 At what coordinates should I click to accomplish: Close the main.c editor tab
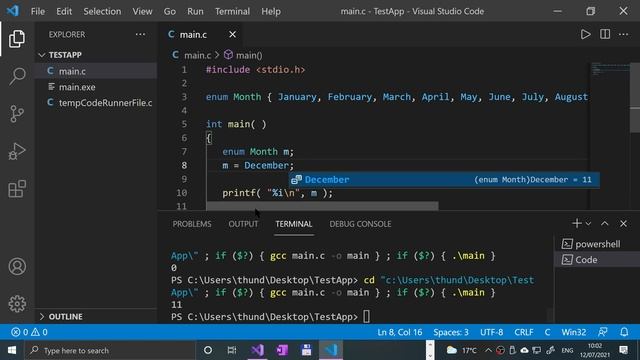pos(232,34)
